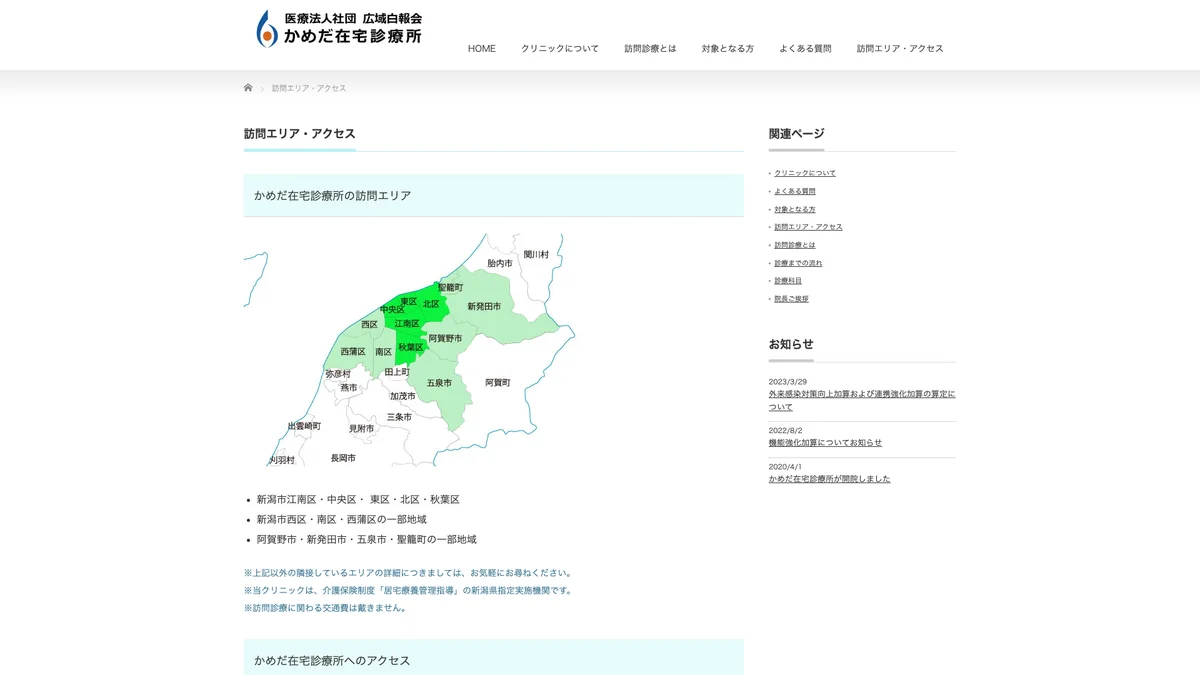
Task: Click 胎内市 label on the map
Action: (500, 263)
